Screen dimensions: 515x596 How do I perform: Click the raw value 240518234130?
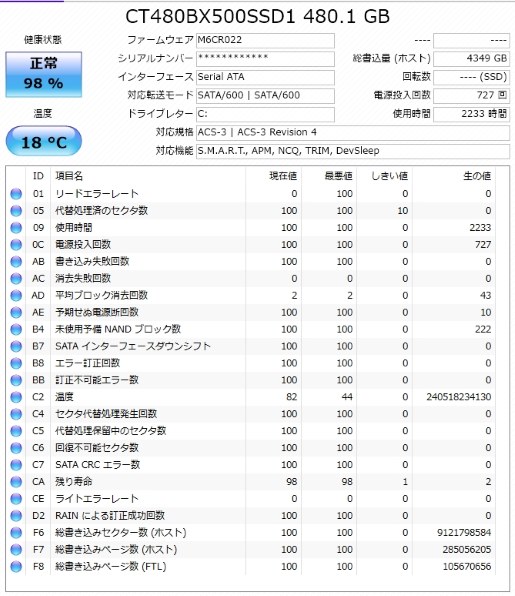click(x=459, y=397)
